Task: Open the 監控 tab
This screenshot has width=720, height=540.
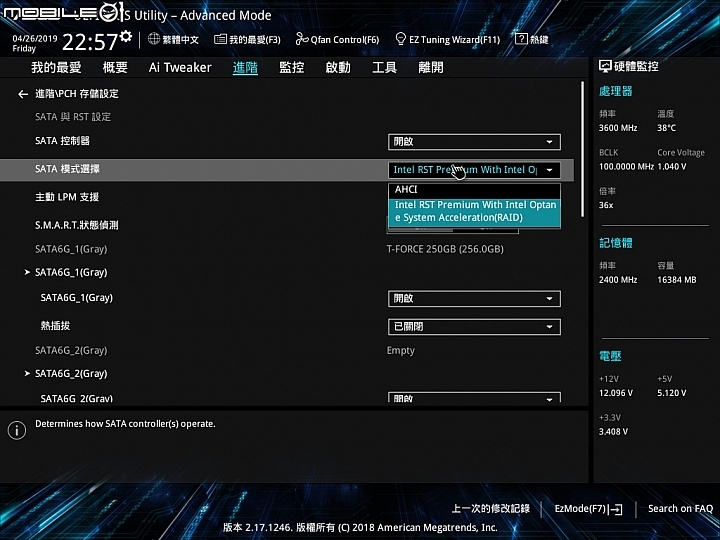Action: pyautogui.click(x=292, y=68)
